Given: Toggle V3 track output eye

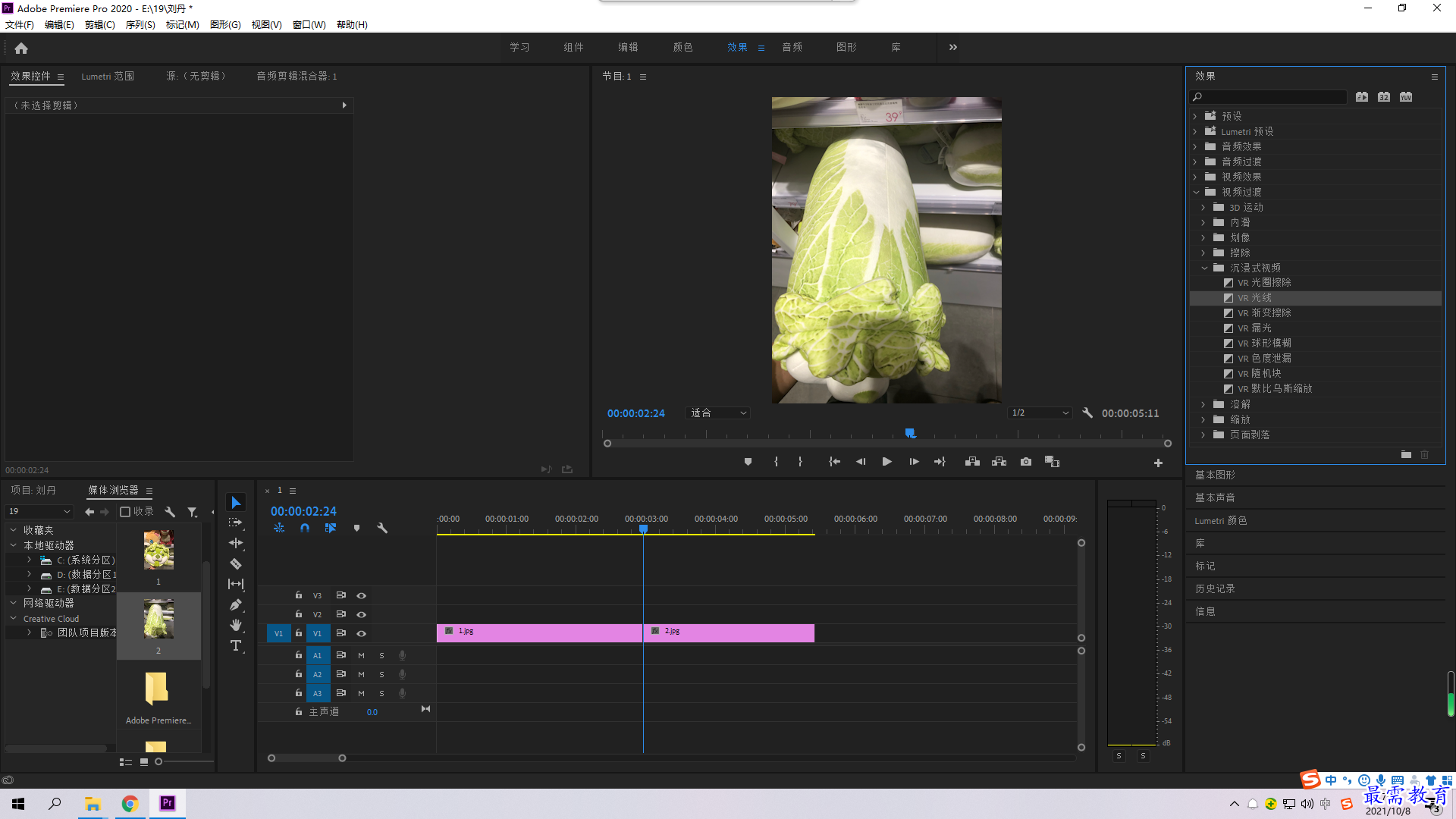Looking at the screenshot, I should [x=362, y=595].
